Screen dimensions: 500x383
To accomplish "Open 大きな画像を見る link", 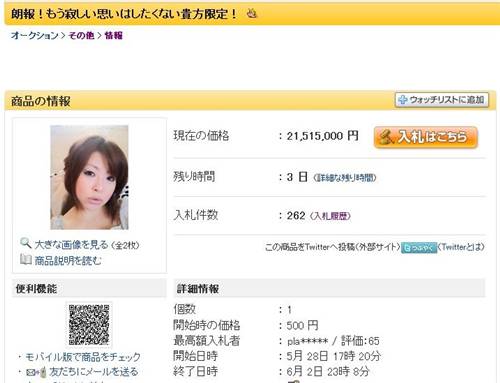I will (71, 245).
